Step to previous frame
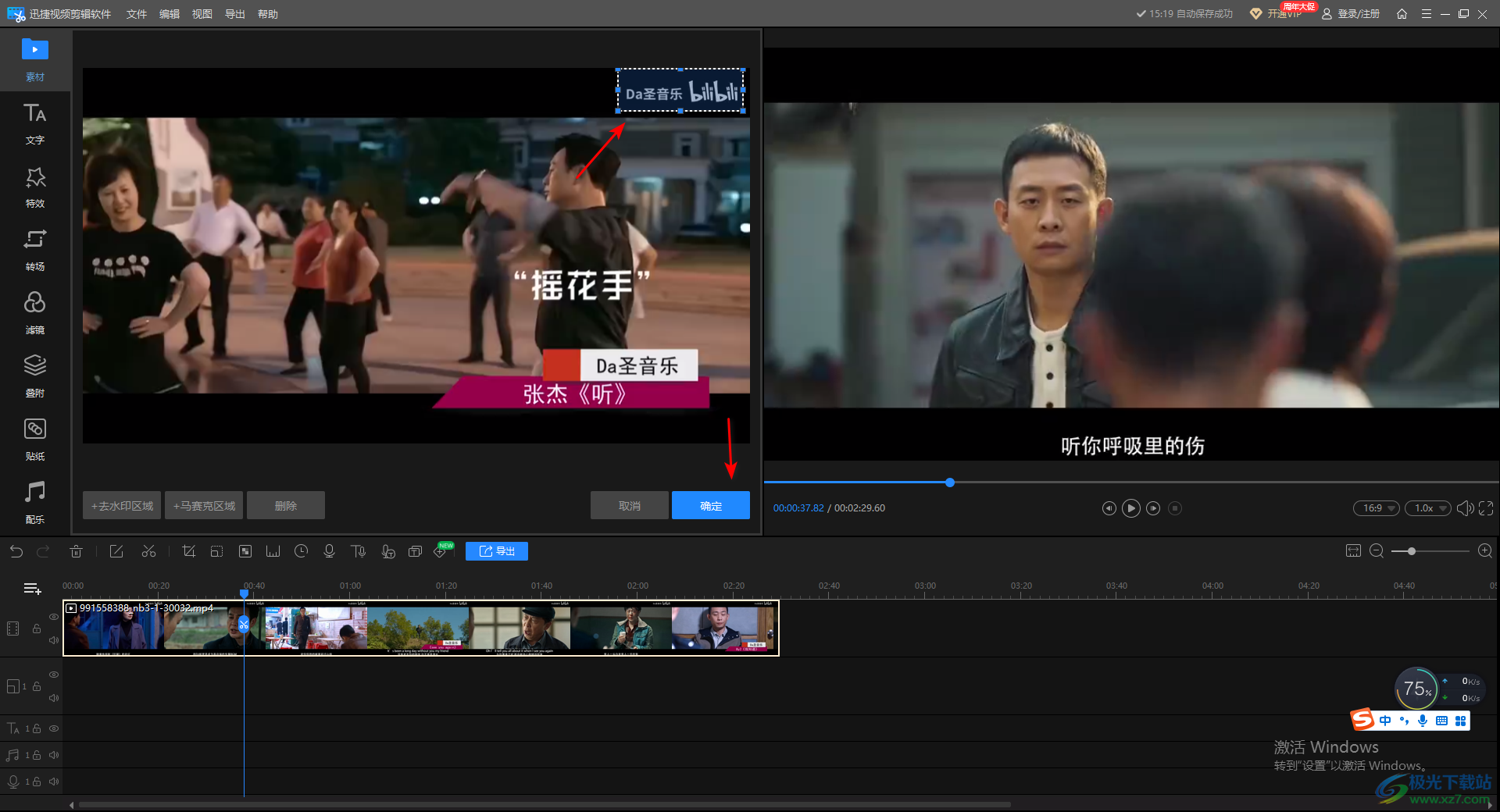The width and height of the screenshot is (1500, 812). pos(1109,508)
